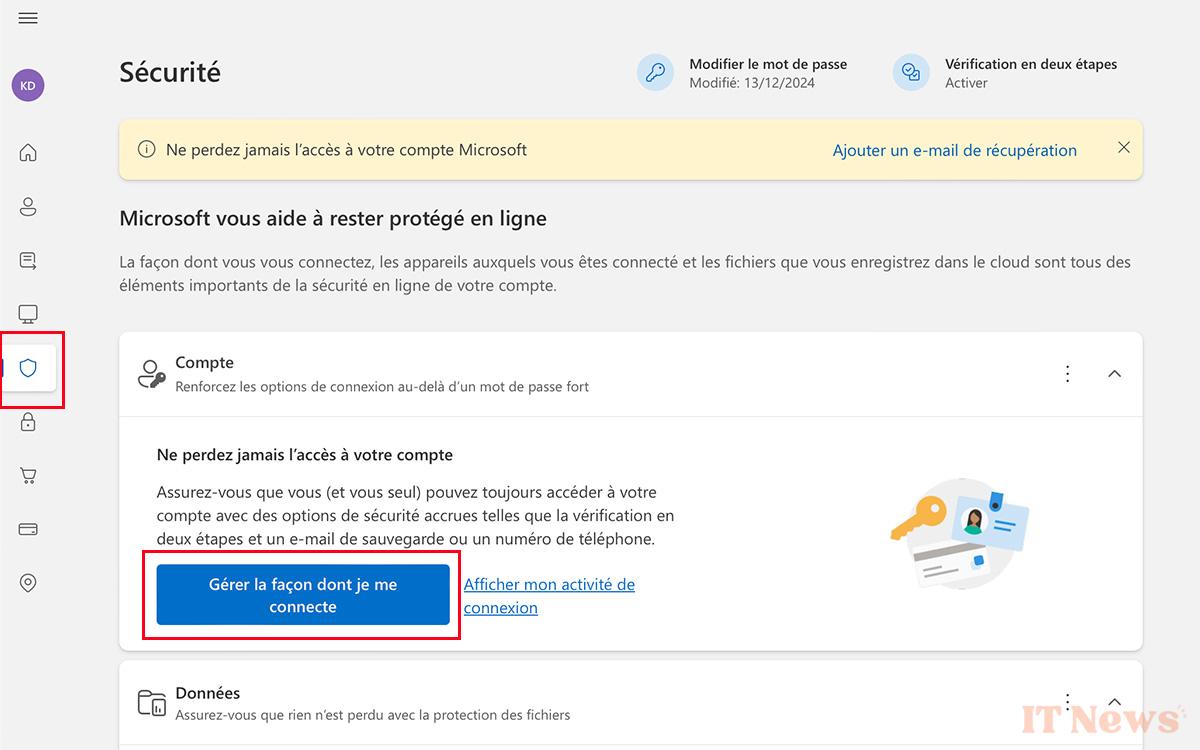
Task: Open the Your info person icon
Action: pos(28,207)
